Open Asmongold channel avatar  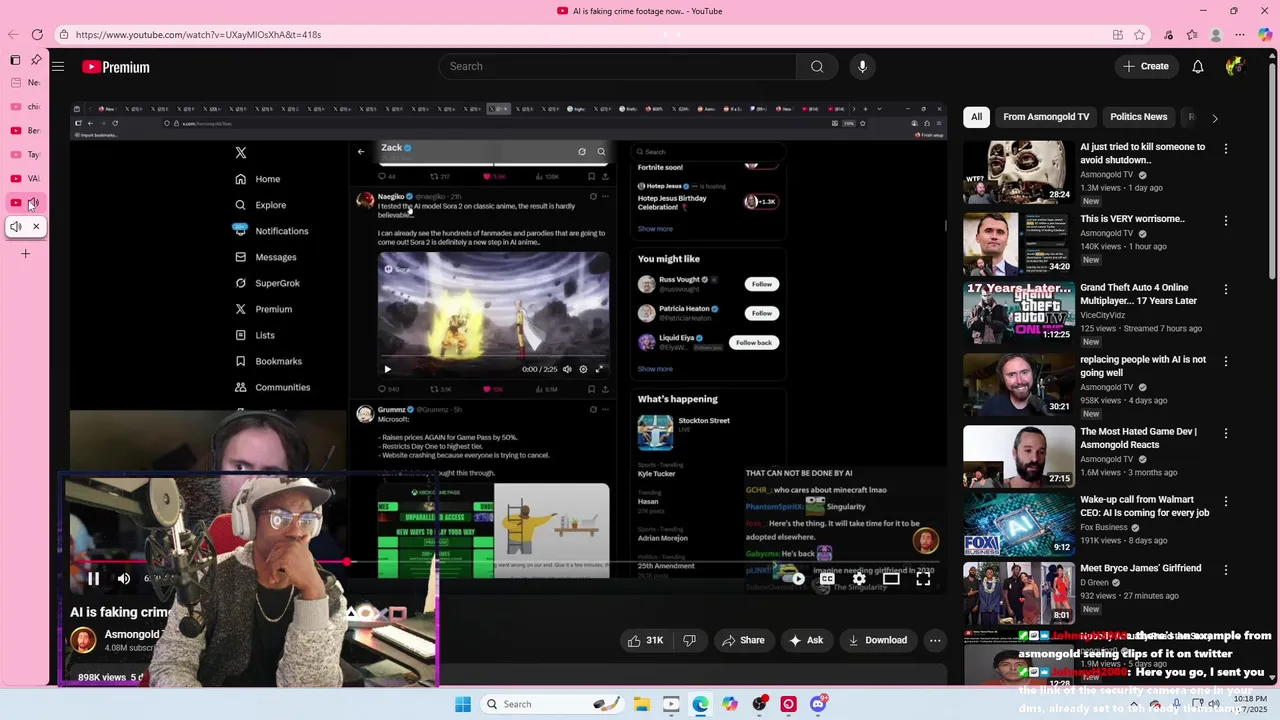[x=83, y=640]
